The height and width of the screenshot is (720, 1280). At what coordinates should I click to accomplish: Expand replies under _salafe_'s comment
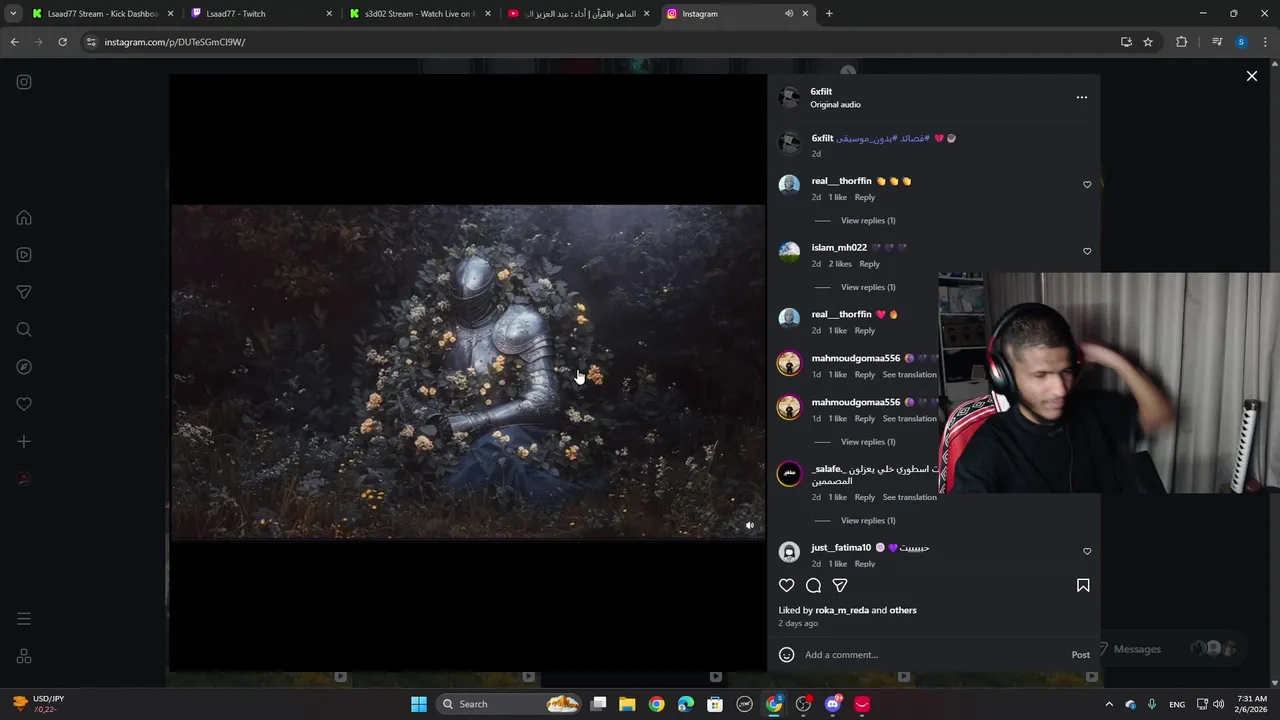[x=868, y=520]
